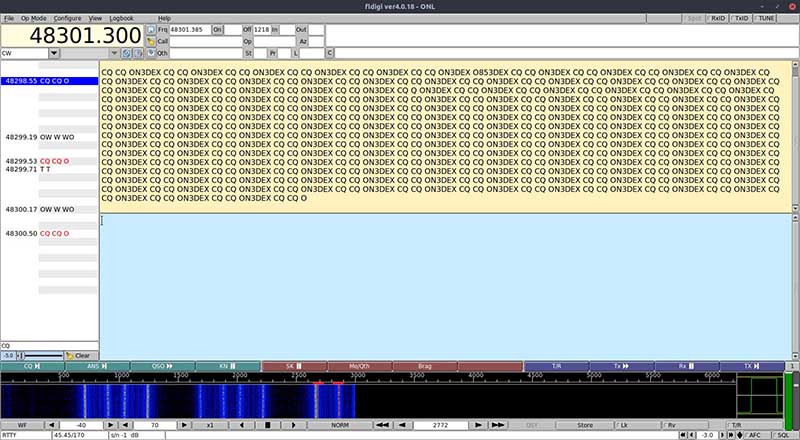
Task: Click the SK macro button
Action: pyautogui.click(x=294, y=366)
